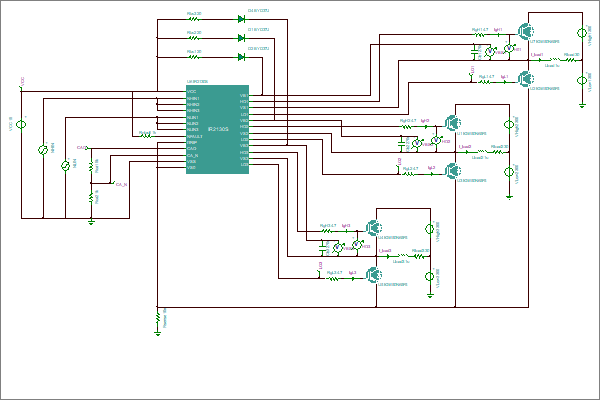Viewport: 600px width, 400px height.
Task: Select the Rsense resistor at the bottom
Action: (157, 318)
